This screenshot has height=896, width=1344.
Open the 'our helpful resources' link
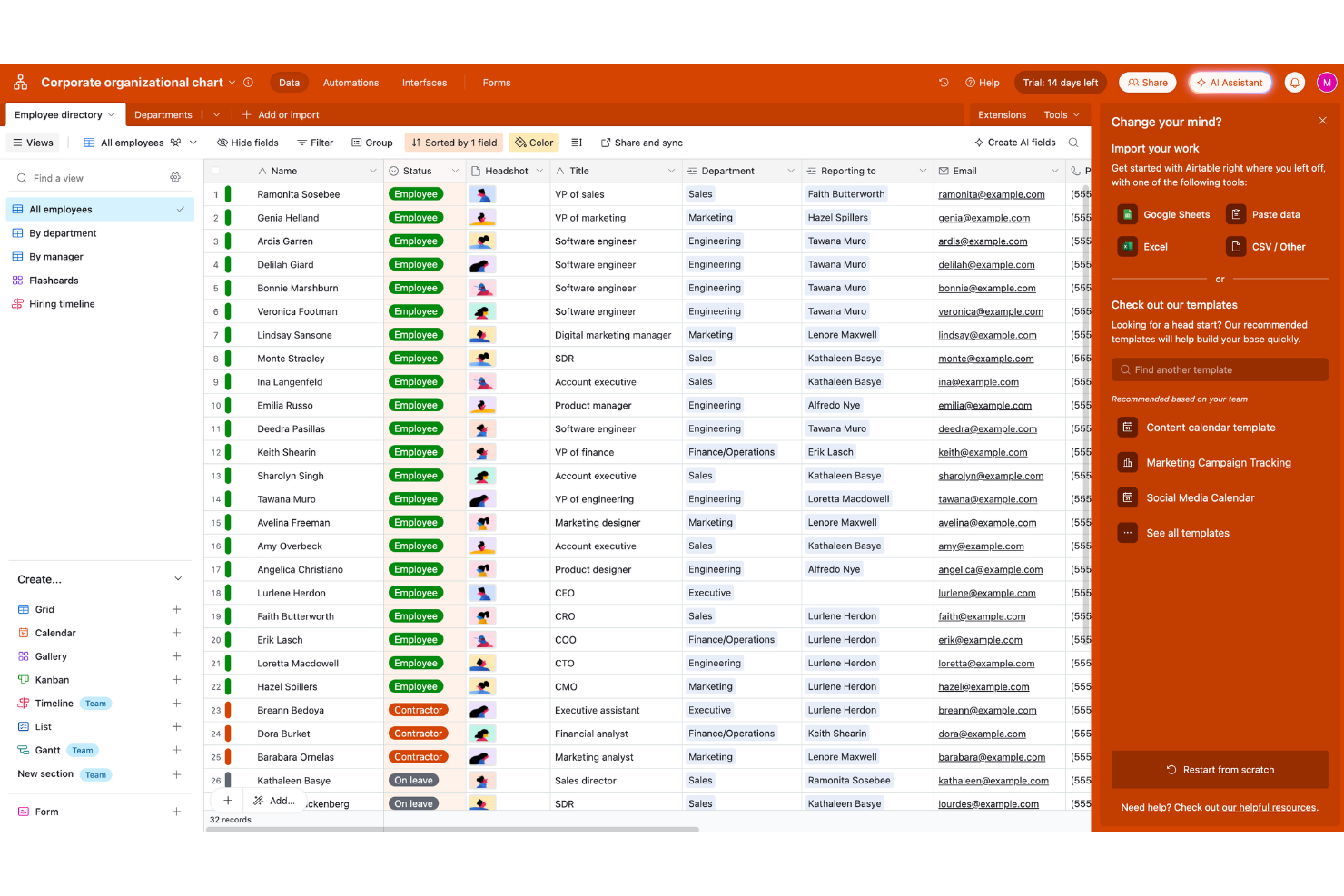[x=1268, y=807]
